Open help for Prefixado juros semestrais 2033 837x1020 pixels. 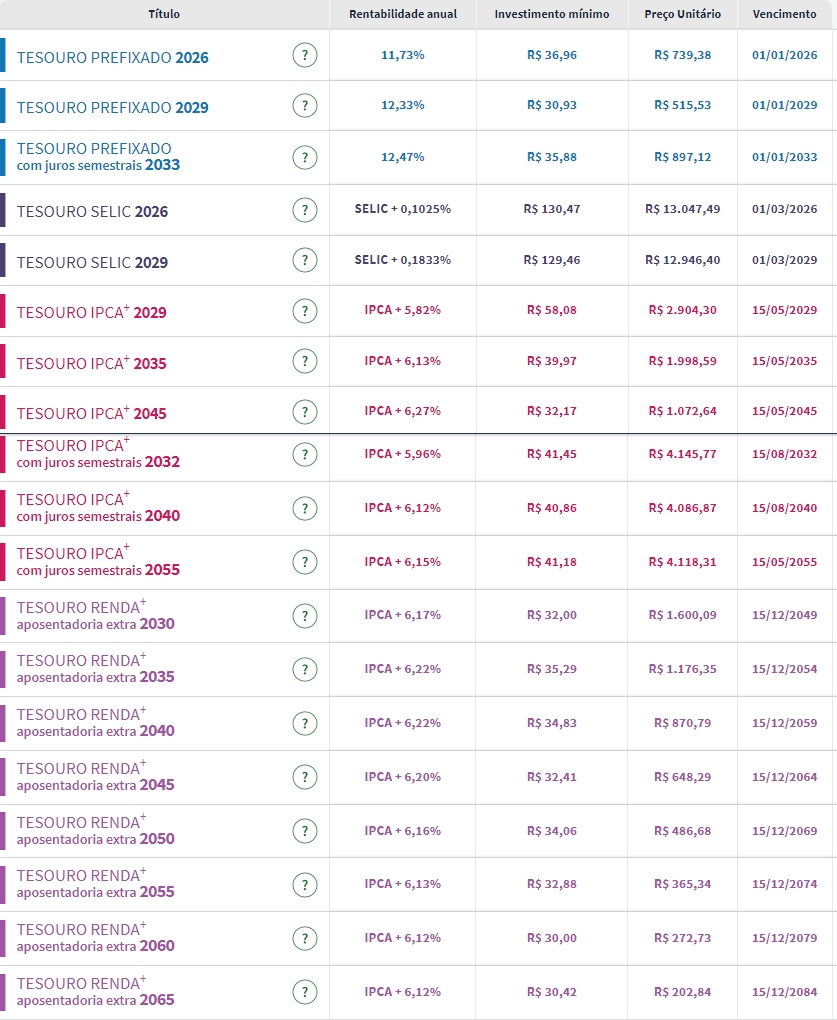[x=305, y=157]
